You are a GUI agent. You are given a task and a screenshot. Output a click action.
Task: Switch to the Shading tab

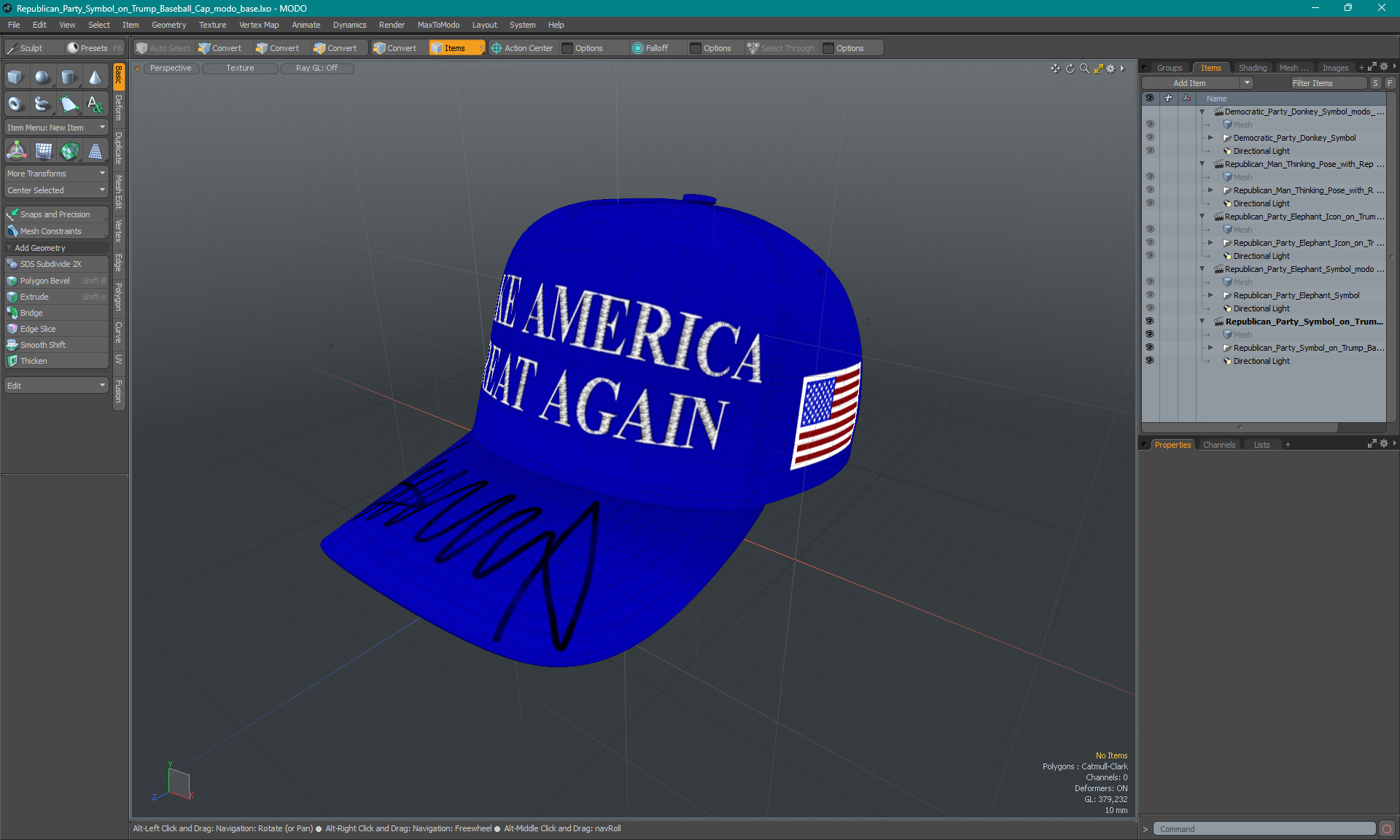(1252, 68)
